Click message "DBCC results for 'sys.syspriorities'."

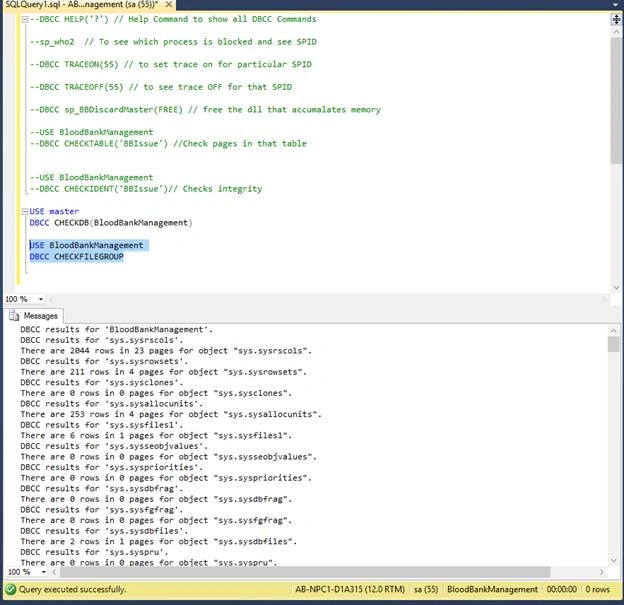[111, 467]
